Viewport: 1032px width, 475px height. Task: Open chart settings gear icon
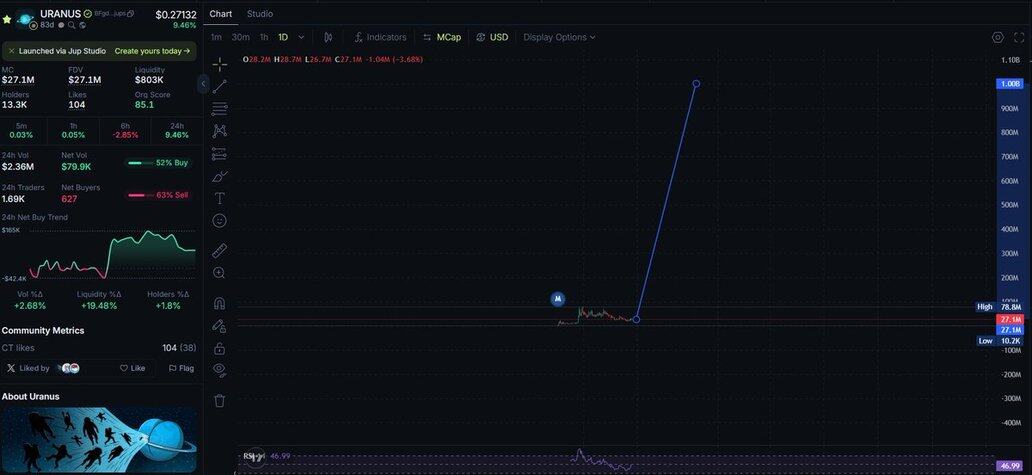[x=997, y=37]
